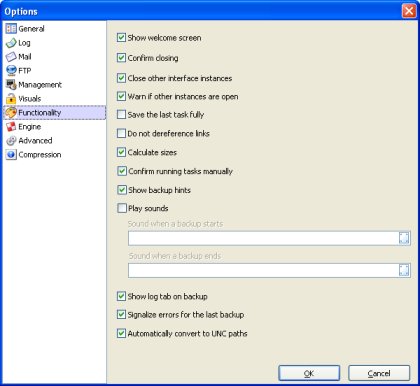Browse for backup end sound file
420x386 pixels.
point(404,270)
